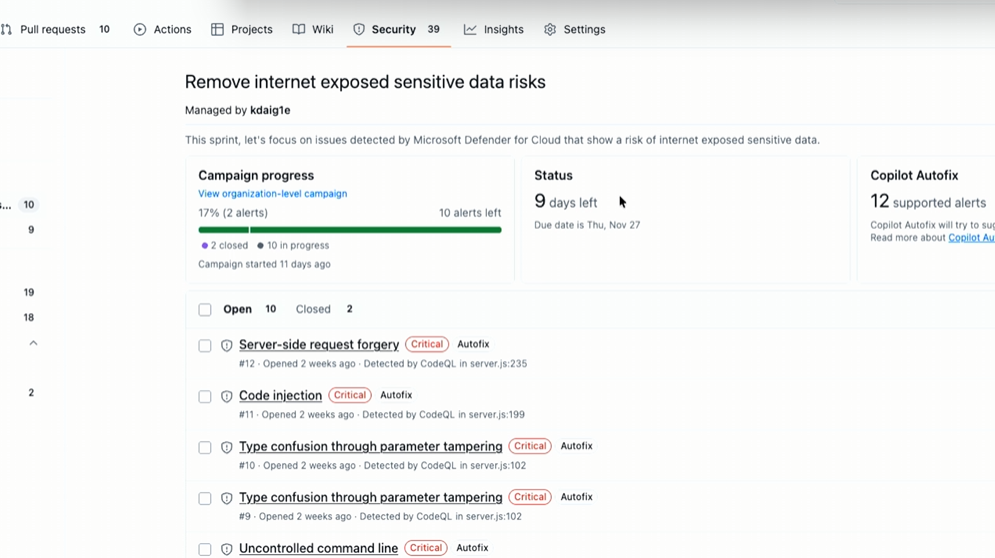Viewport: 995px width, 558px height.
Task: Click the Wiki book icon
Action: [x=299, y=30]
